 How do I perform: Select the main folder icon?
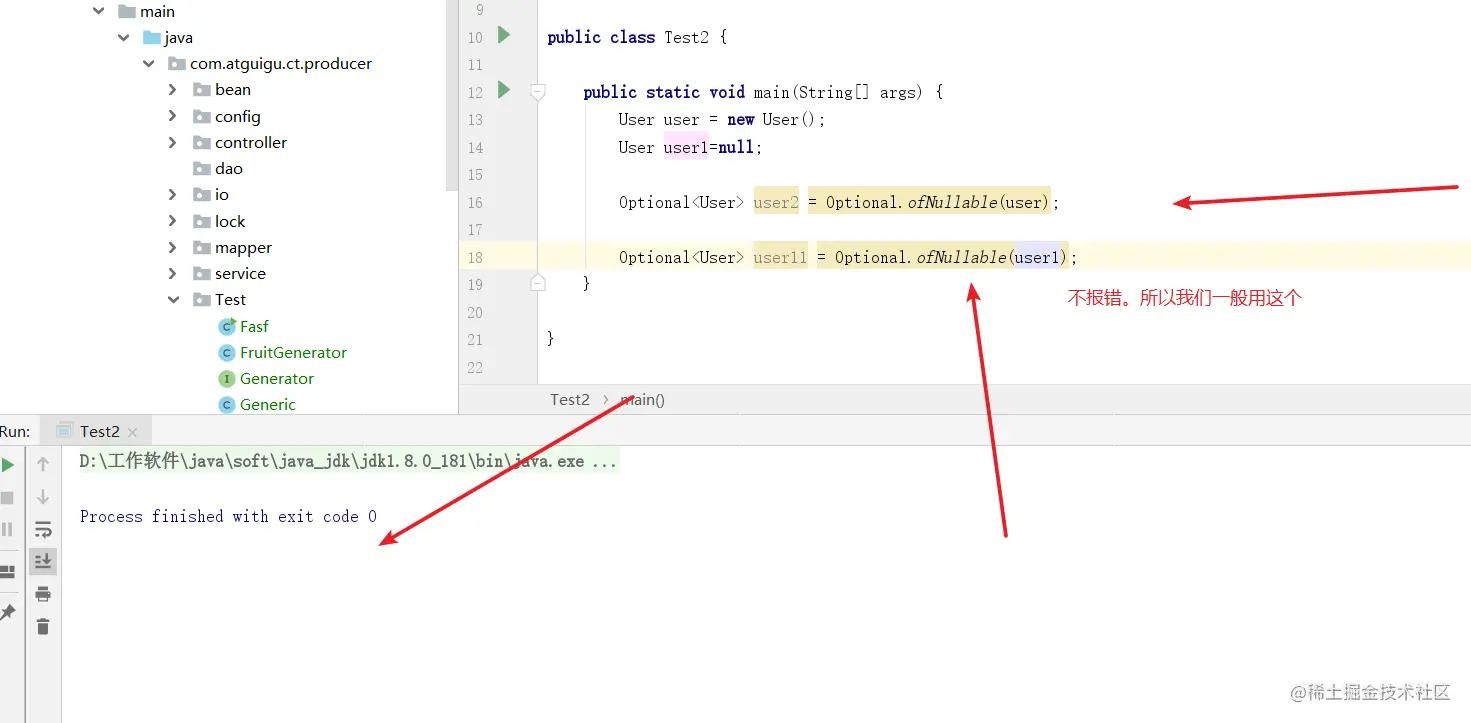(x=126, y=11)
